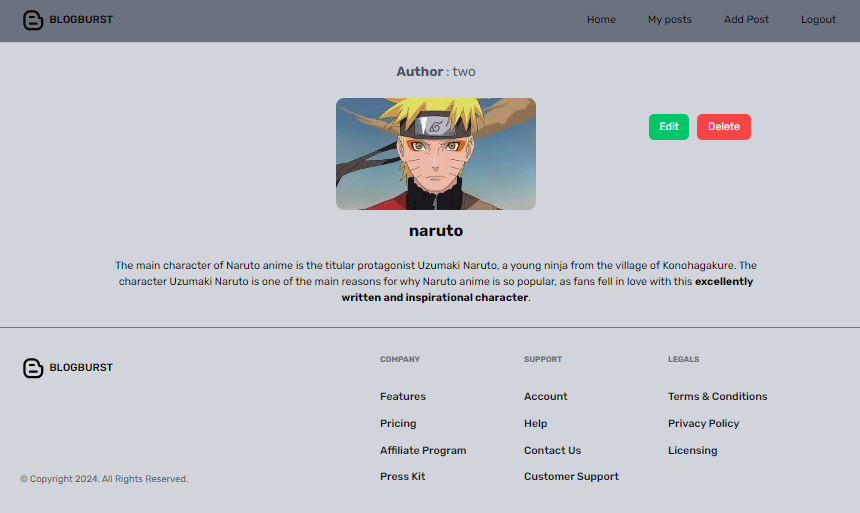This screenshot has height=513, width=860.
Task: Open the Licensing link
Action: point(692,450)
